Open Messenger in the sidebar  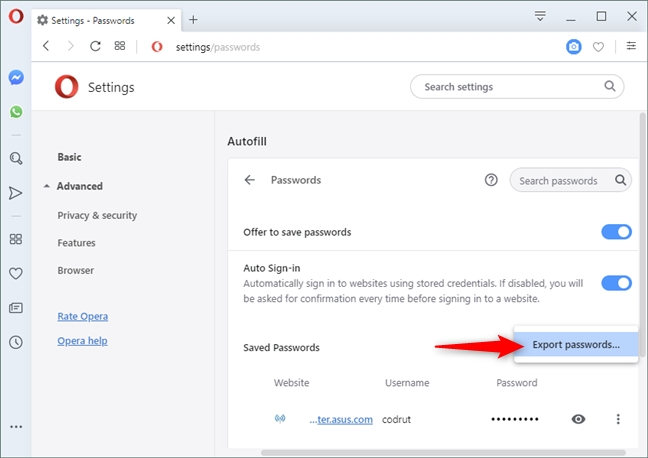pyautogui.click(x=16, y=77)
